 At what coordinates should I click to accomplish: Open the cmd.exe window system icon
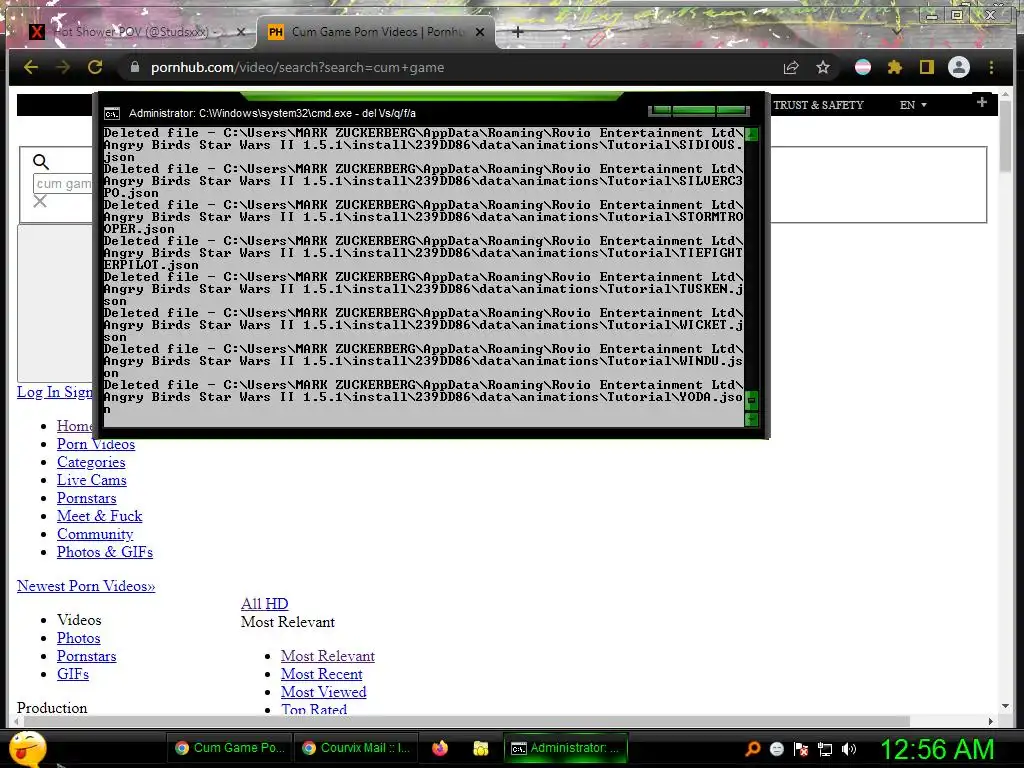[x=112, y=114]
